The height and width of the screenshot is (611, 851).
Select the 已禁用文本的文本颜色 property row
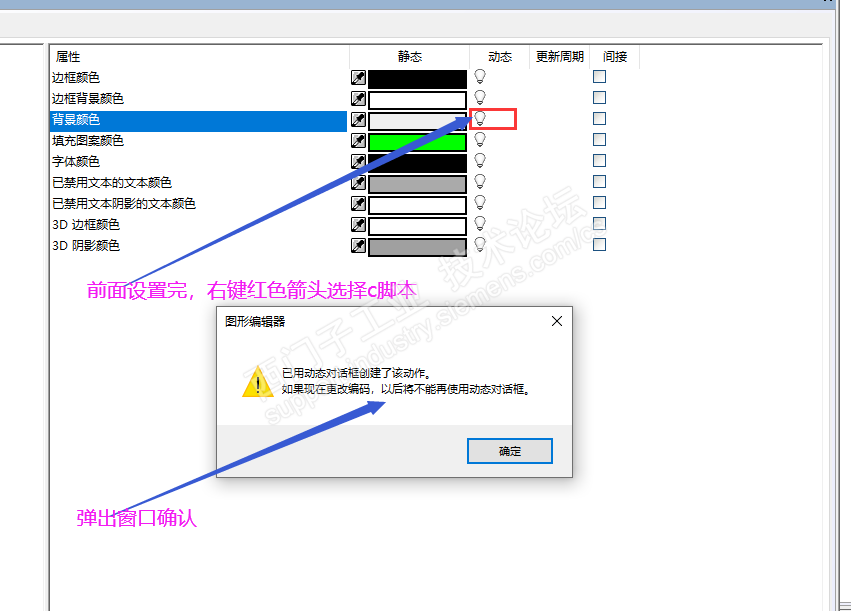click(x=198, y=183)
